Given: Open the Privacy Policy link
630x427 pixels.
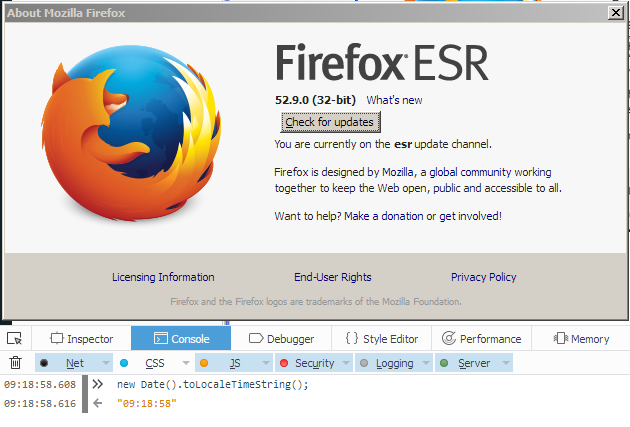Looking at the screenshot, I should (484, 277).
